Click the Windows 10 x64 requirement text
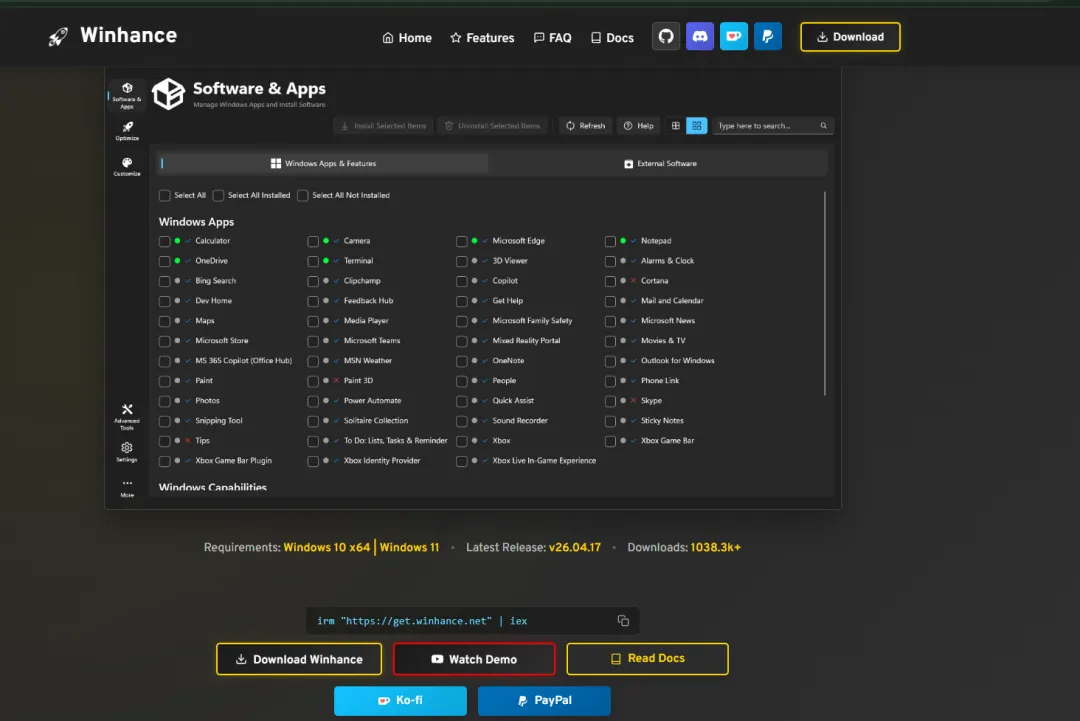 coord(326,547)
